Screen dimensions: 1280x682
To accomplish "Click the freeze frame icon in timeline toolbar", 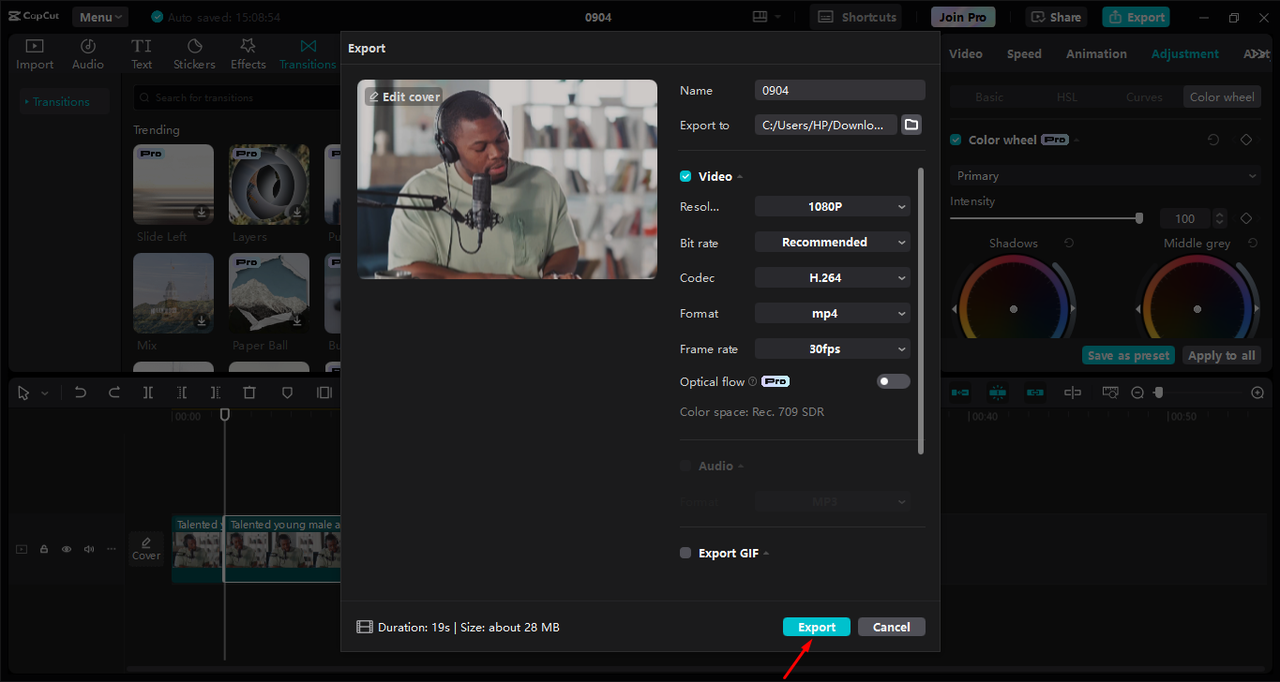I will click(x=324, y=393).
